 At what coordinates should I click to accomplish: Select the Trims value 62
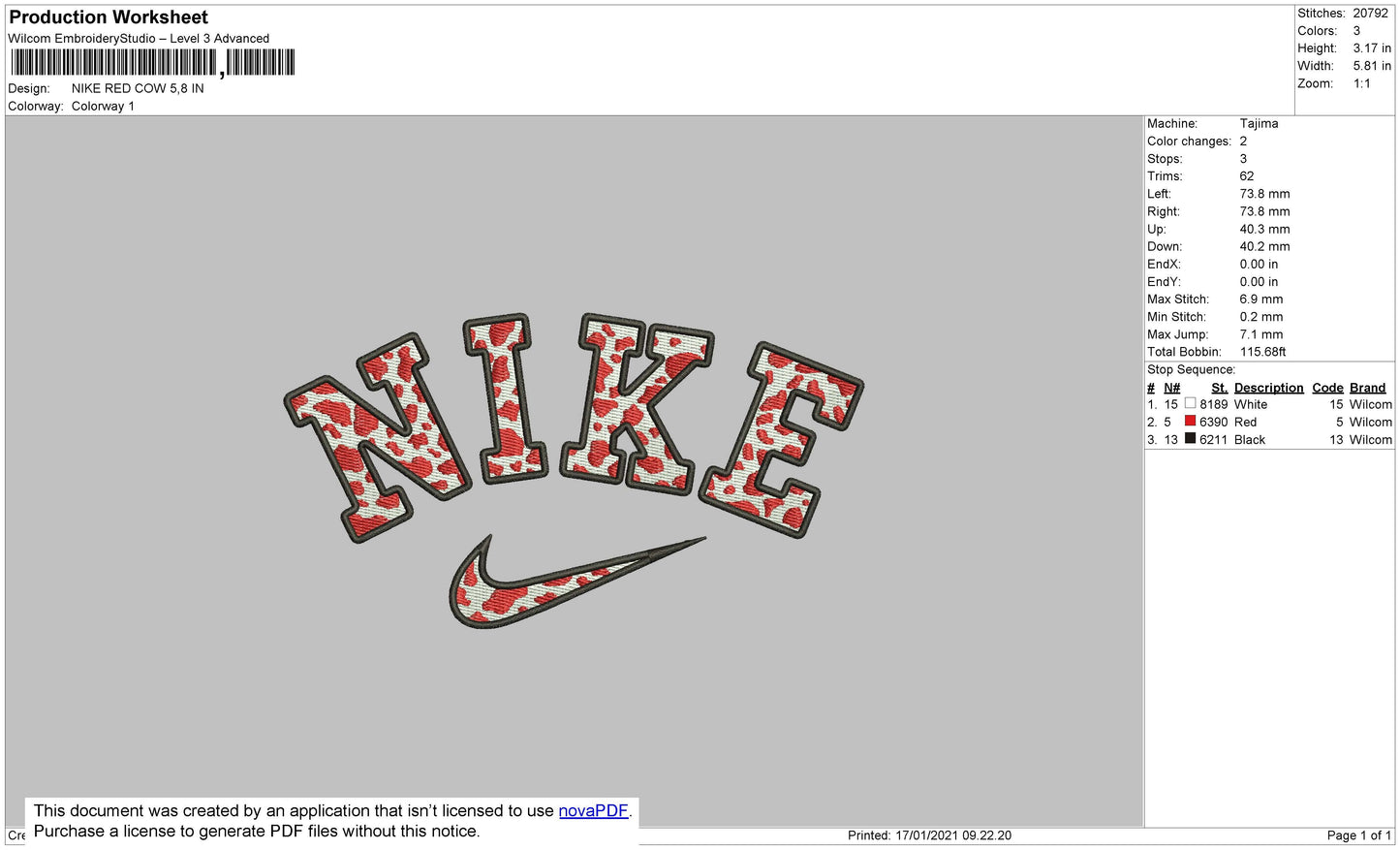(x=1247, y=176)
